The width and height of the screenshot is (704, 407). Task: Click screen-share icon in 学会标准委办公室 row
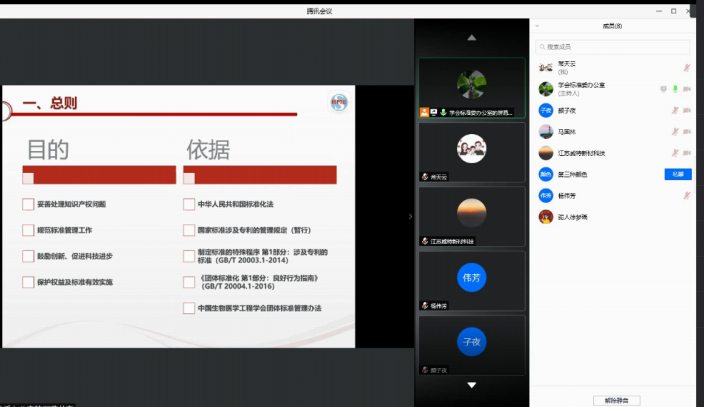click(663, 89)
